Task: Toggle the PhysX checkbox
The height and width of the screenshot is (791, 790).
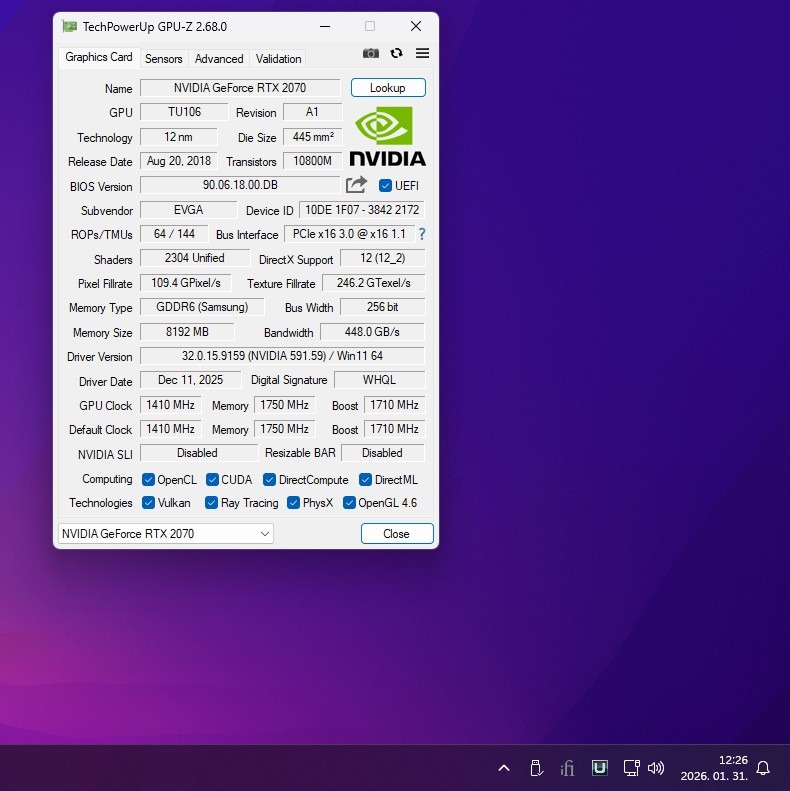Action: click(293, 503)
